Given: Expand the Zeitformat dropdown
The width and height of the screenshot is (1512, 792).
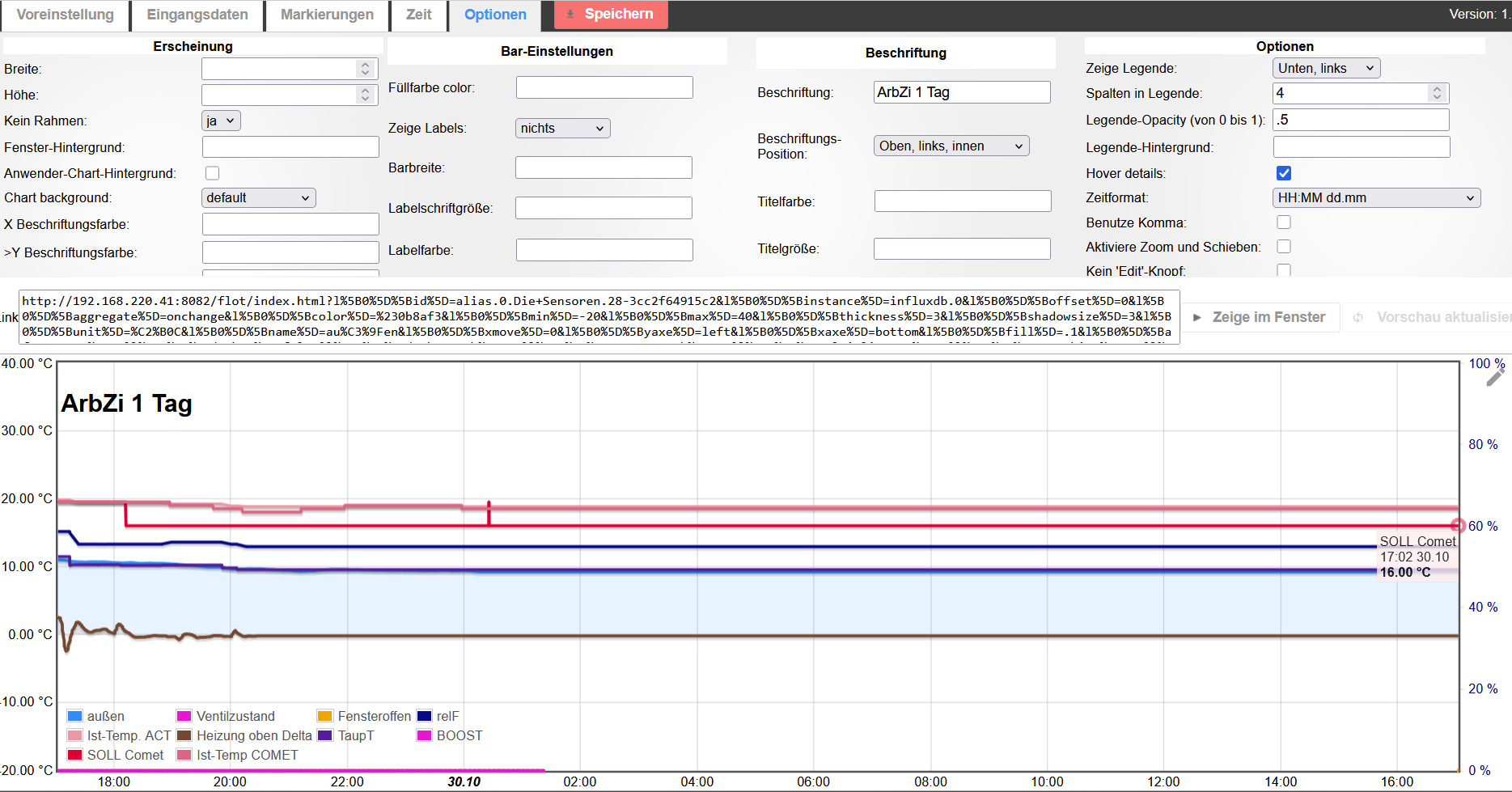Looking at the screenshot, I should [x=1376, y=198].
